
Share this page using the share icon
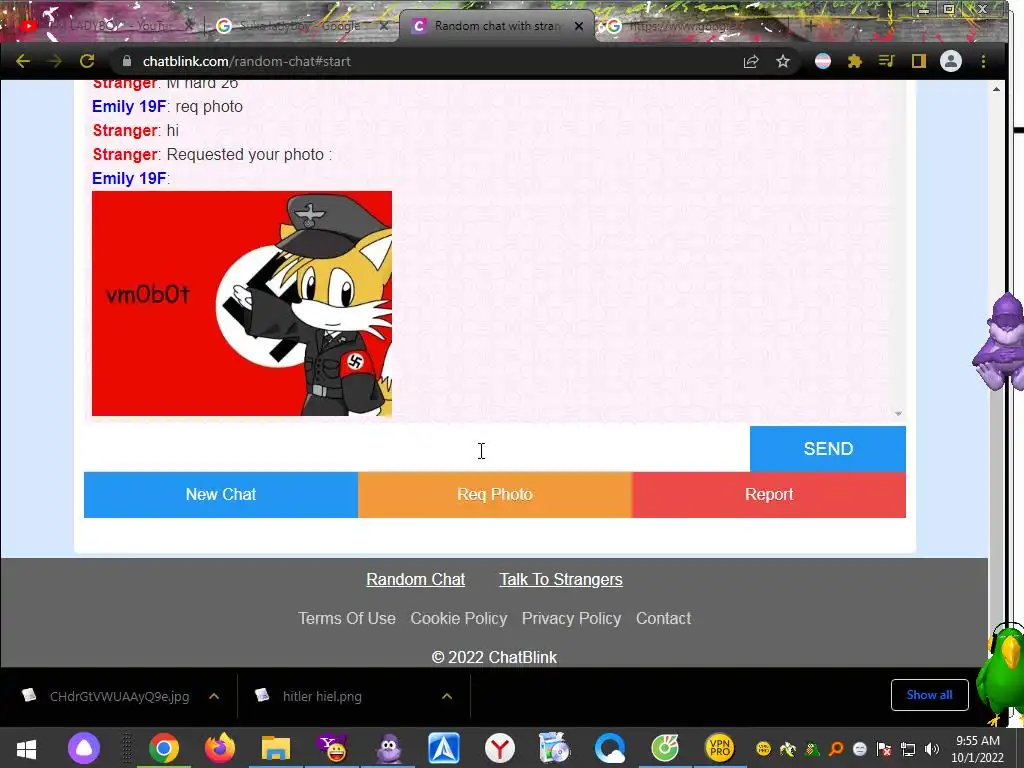751,61
